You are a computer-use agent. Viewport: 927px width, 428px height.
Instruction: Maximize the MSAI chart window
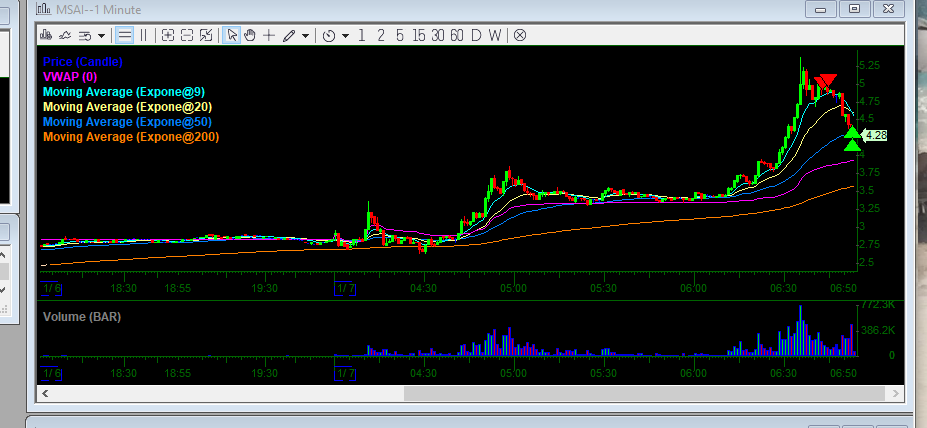click(x=854, y=9)
